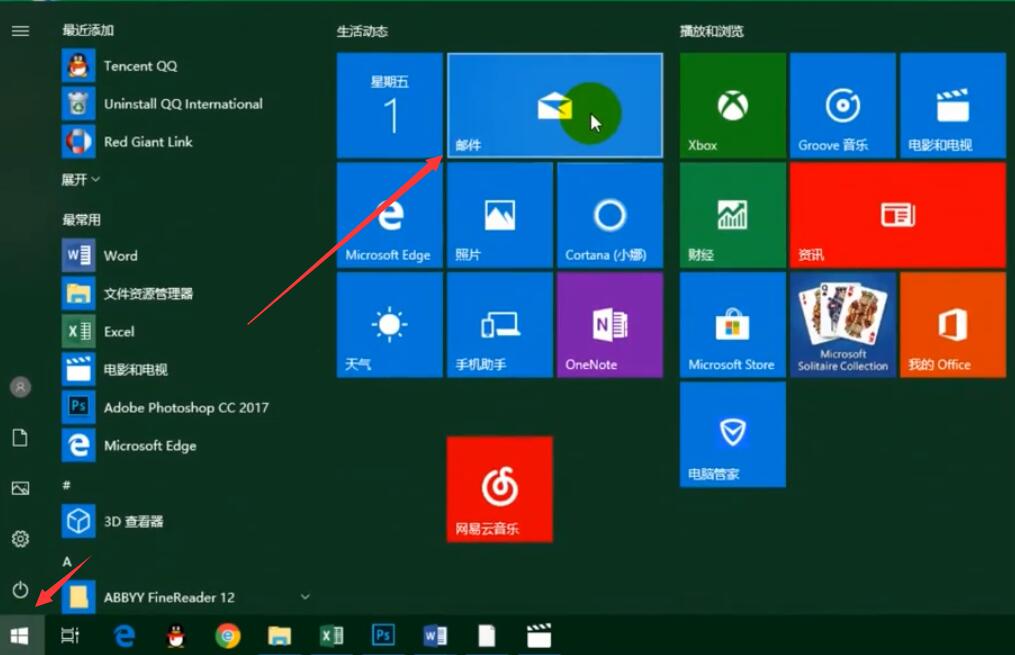Launch the 网易云音乐 tile
Screen dimensions: 1015x655
click(x=499, y=489)
